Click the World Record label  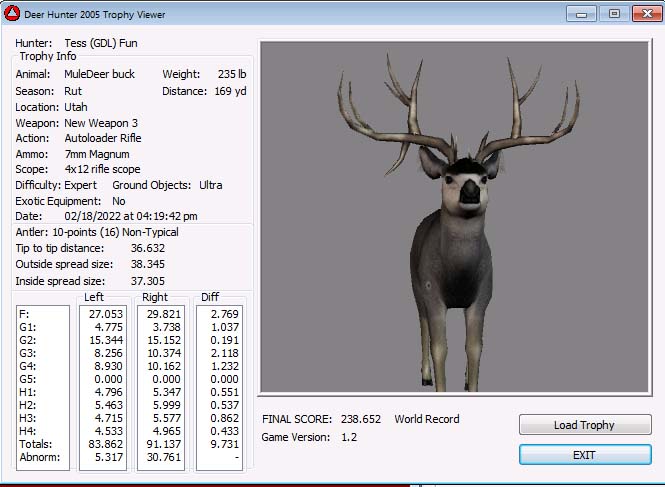[427, 420]
